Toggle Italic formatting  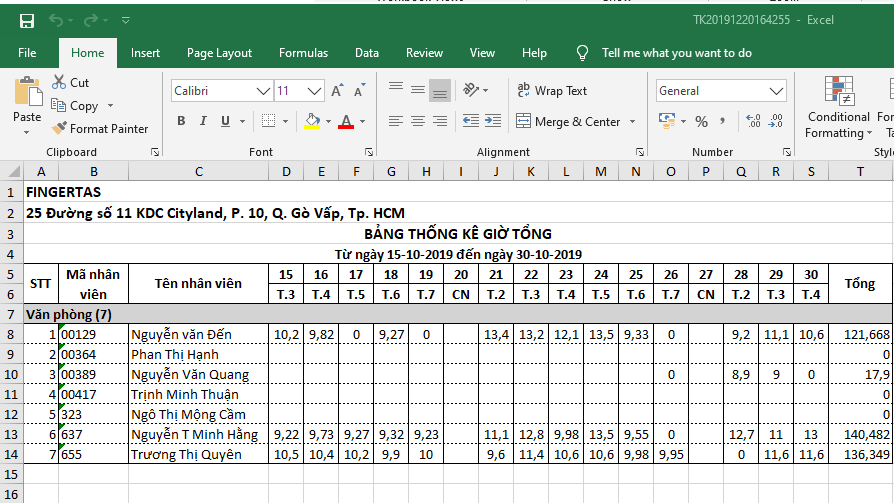204,122
